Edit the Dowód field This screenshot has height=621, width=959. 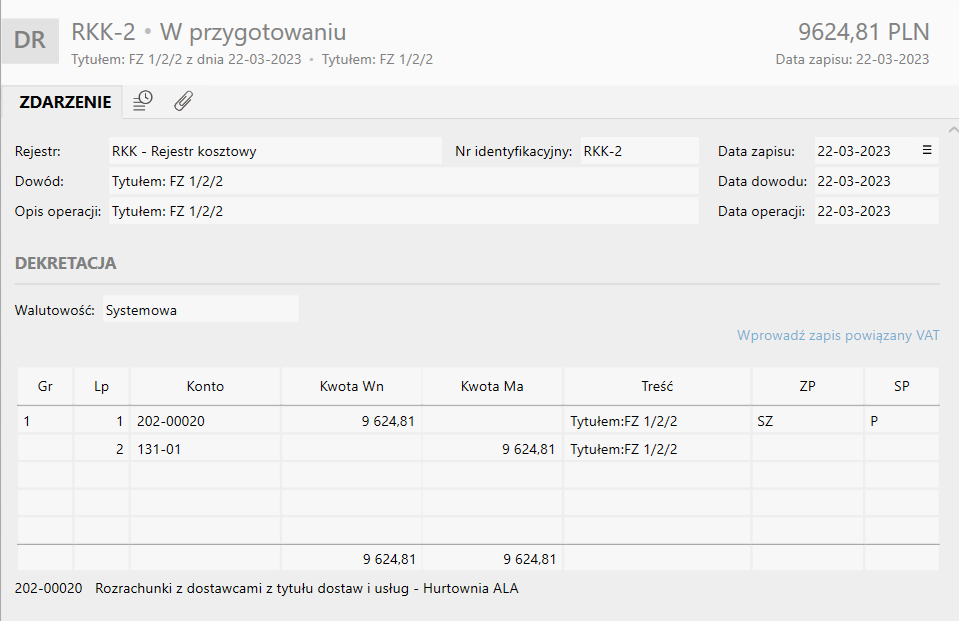[404, 181]
